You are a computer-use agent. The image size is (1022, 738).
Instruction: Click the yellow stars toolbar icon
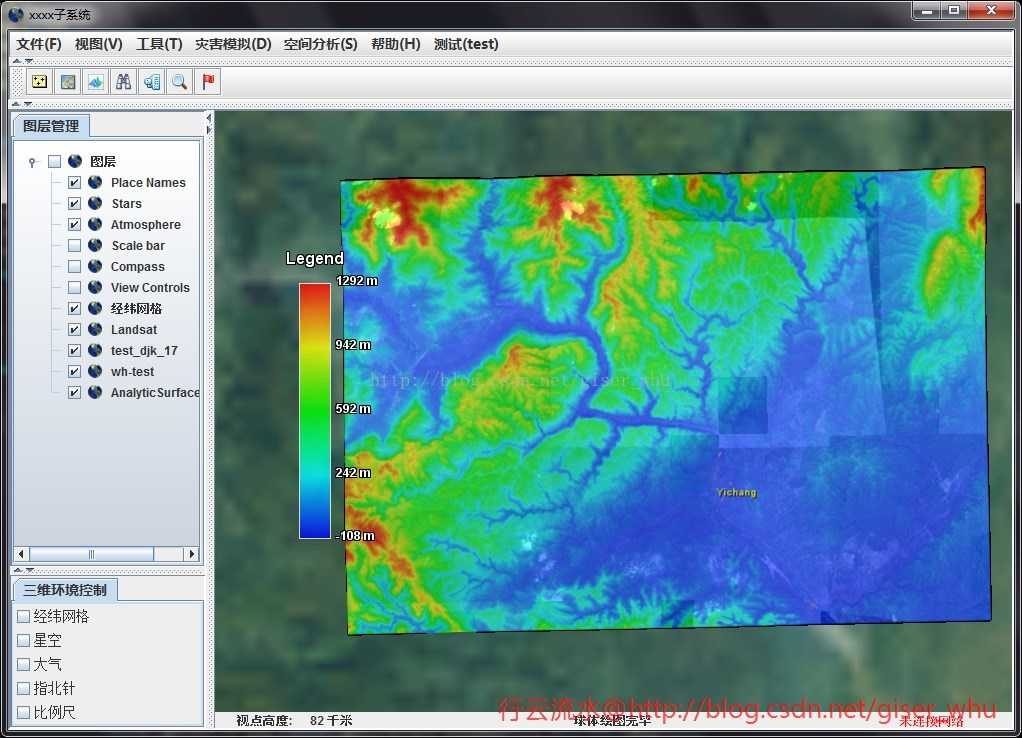[x=39, y=82]
